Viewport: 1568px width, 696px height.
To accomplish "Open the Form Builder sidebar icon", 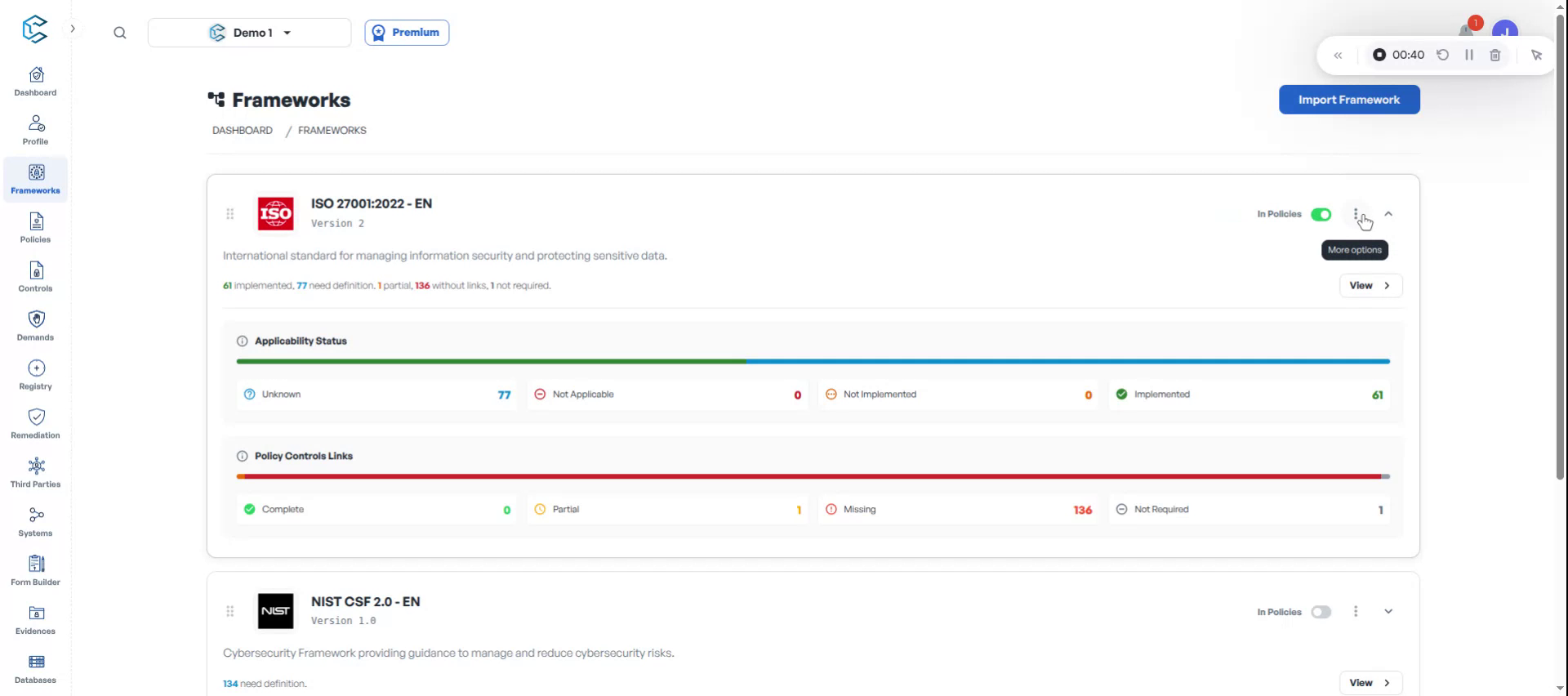I will pos(36,570).
